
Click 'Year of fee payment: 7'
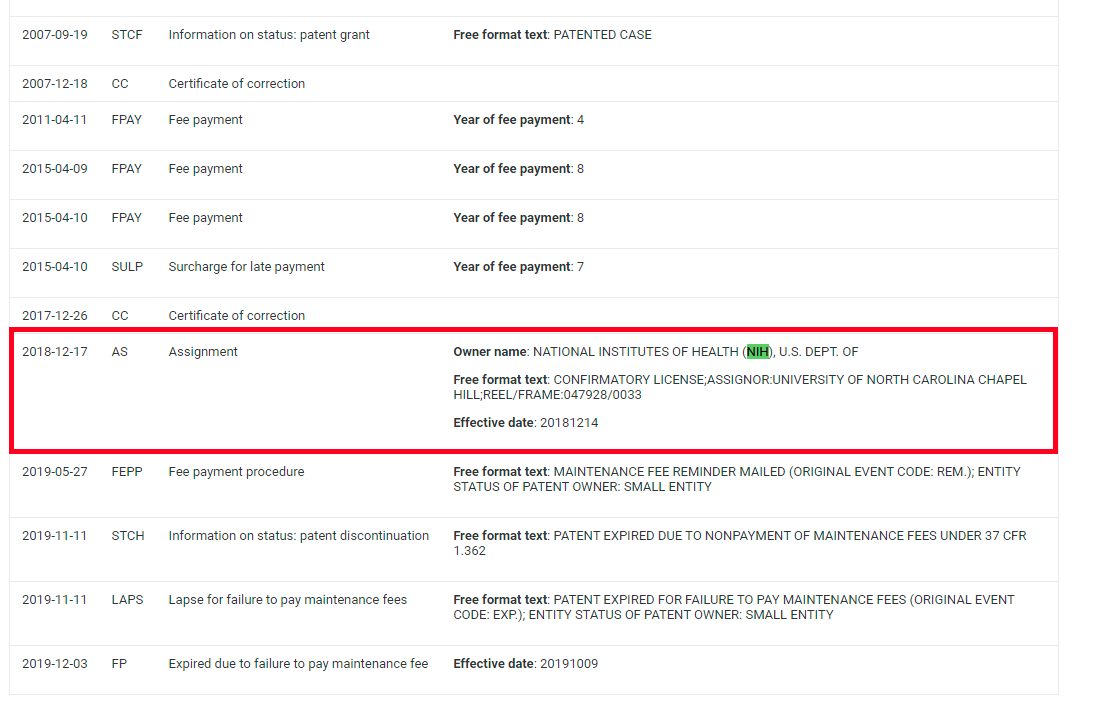(x=519, y=267)
